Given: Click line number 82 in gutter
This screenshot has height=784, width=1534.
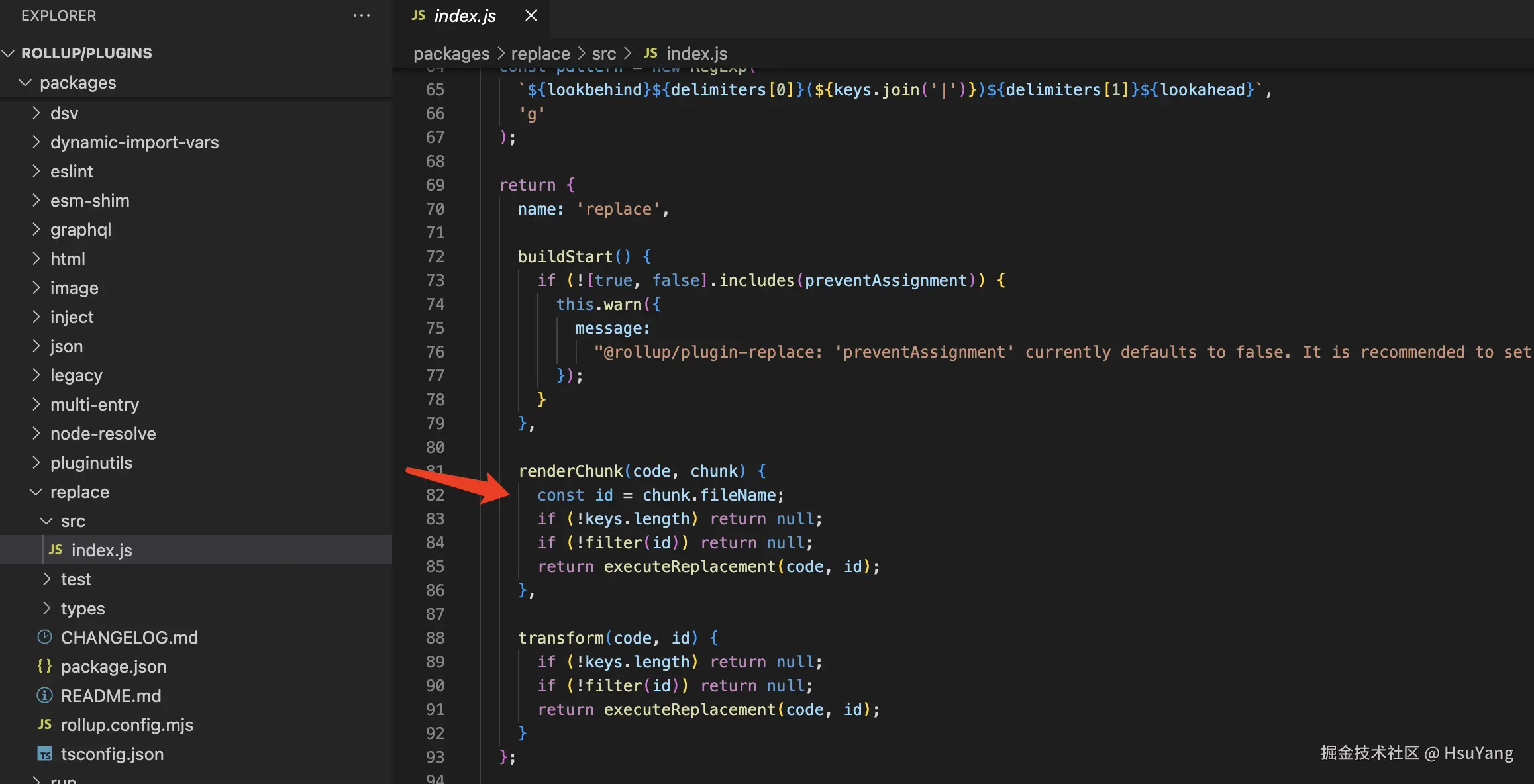Looking at the screenshot, I should click(435, 495).
